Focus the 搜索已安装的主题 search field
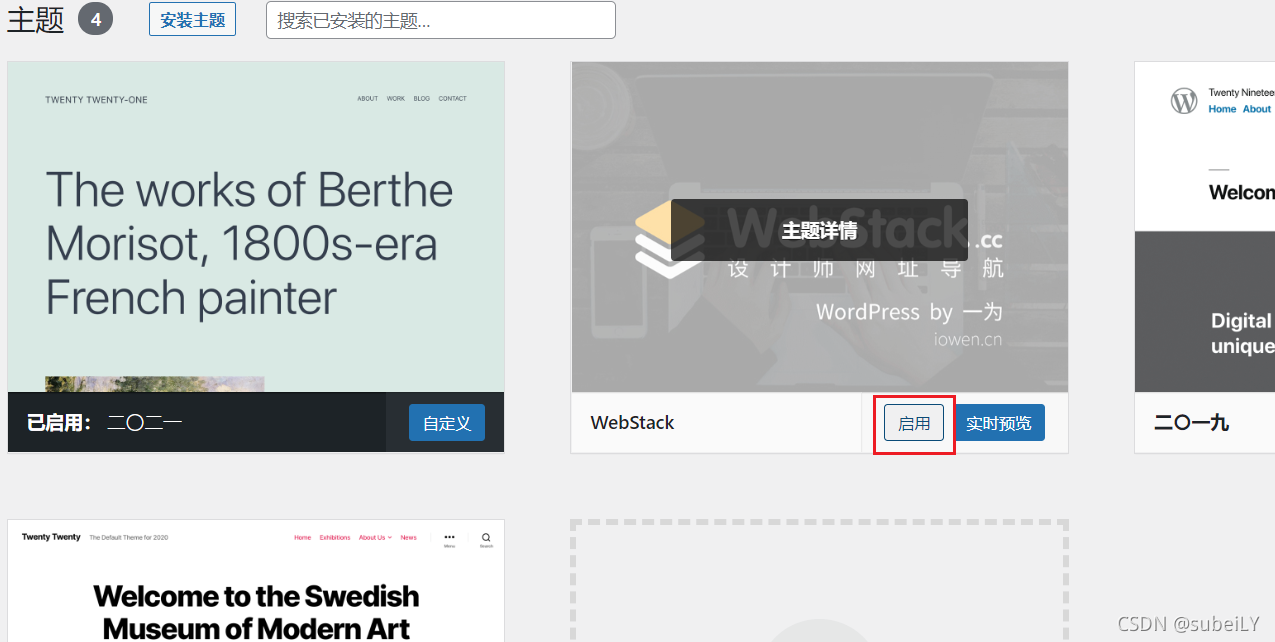Screen dimensions: 1275x642 [440, 20]
